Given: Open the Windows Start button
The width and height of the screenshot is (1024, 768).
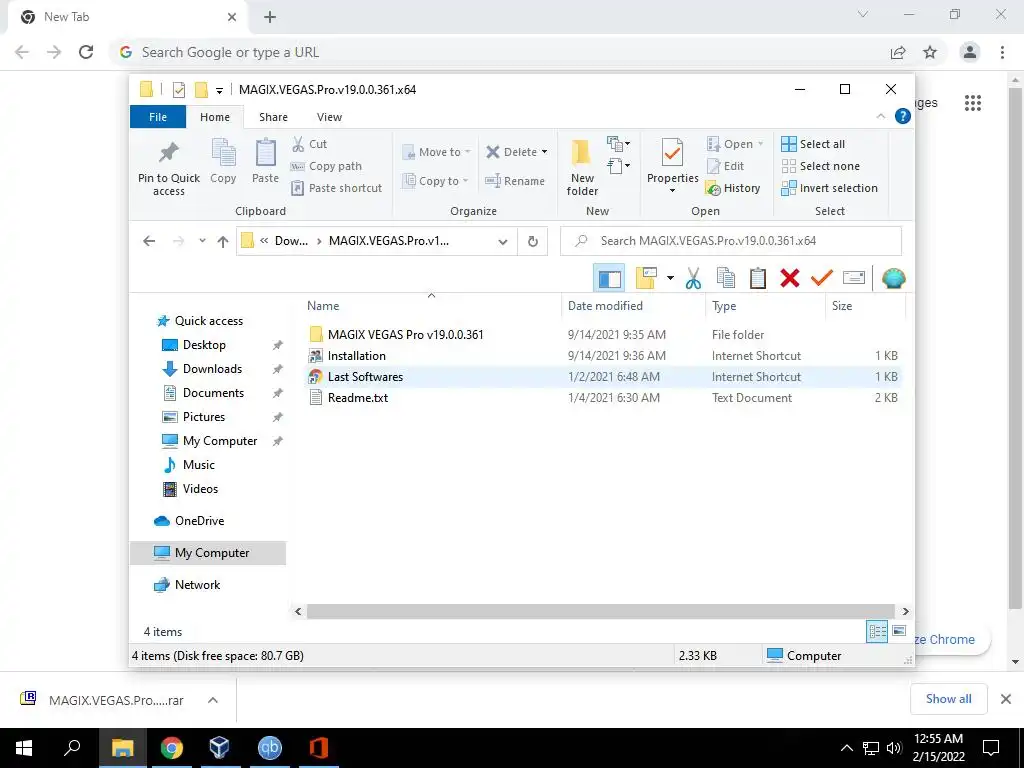Looking at the screenshot, I should (x=24, y=748).
